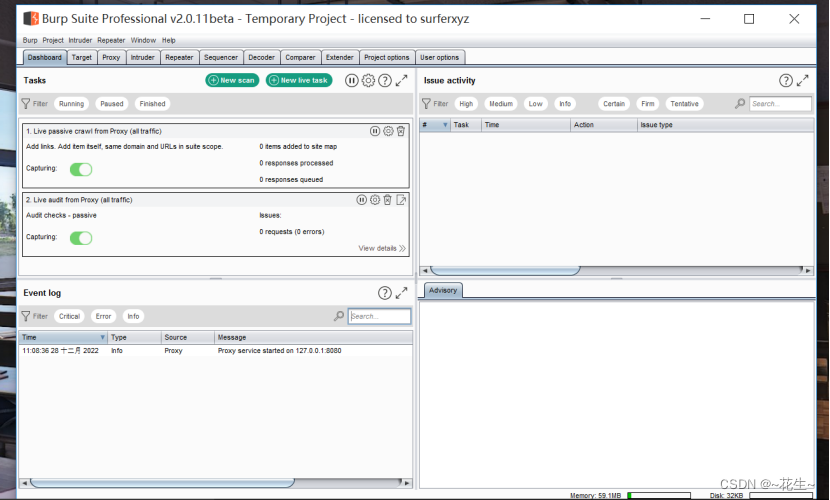Toggle the Tentative confidence filter

point(684,104)
